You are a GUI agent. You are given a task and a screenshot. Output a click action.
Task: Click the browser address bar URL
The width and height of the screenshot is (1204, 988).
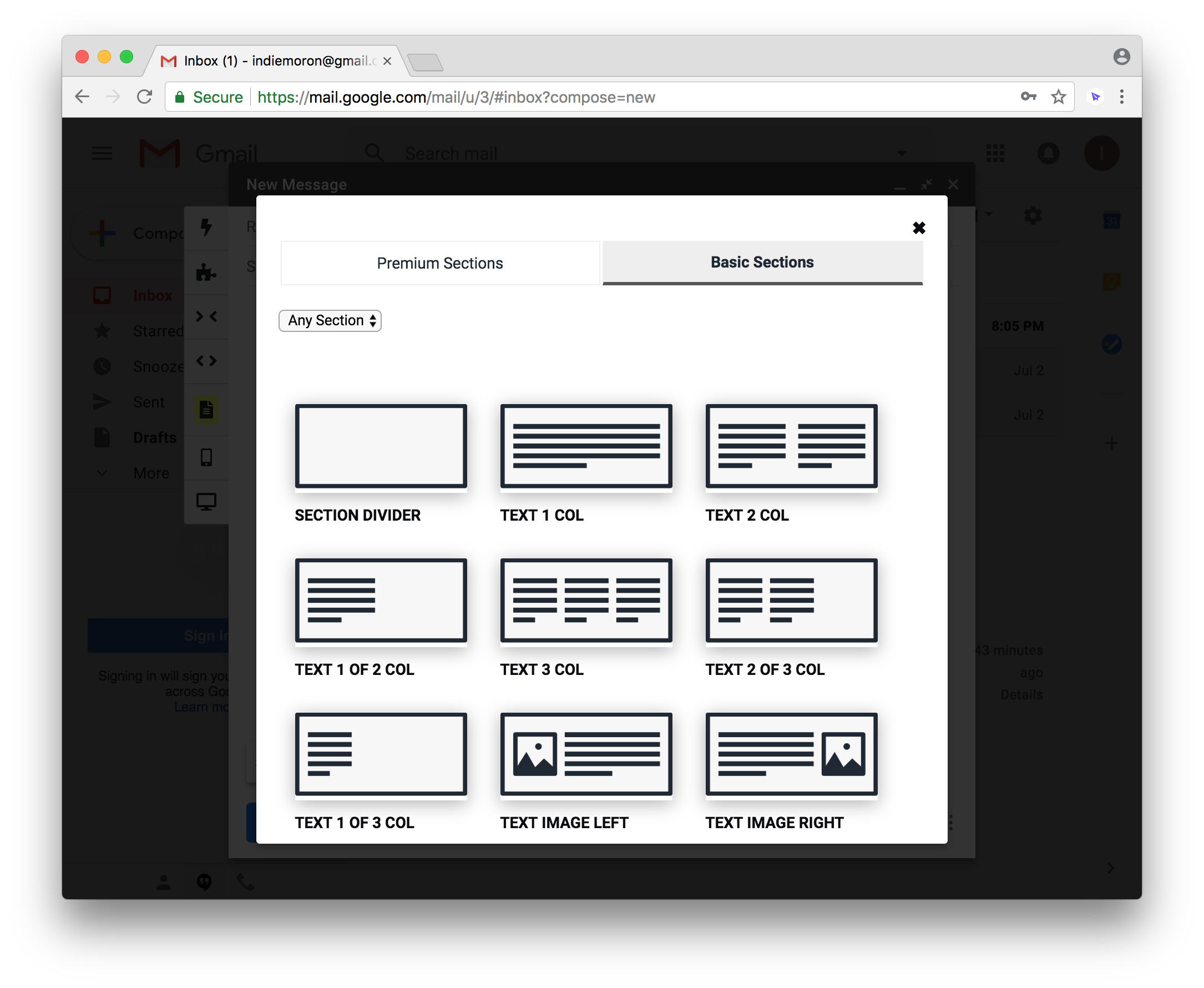pyautogui.click(x=455, y=97)
